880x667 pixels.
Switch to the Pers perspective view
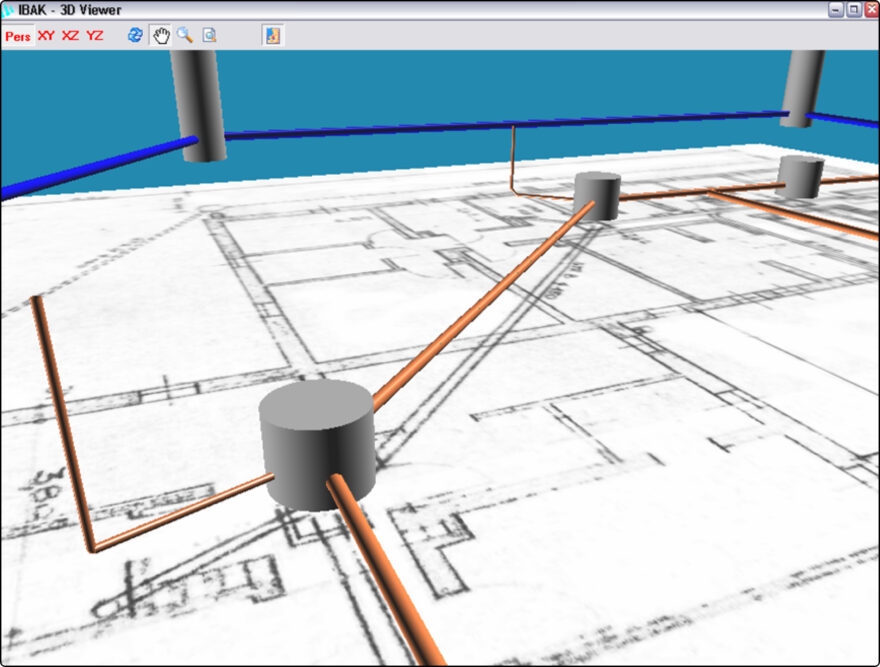tap(18, 36)
